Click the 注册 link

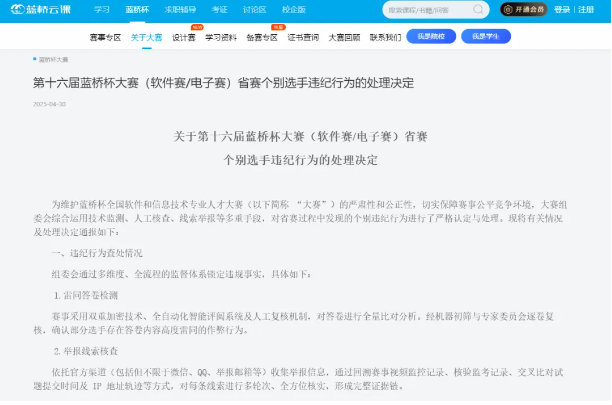(586, 10)
